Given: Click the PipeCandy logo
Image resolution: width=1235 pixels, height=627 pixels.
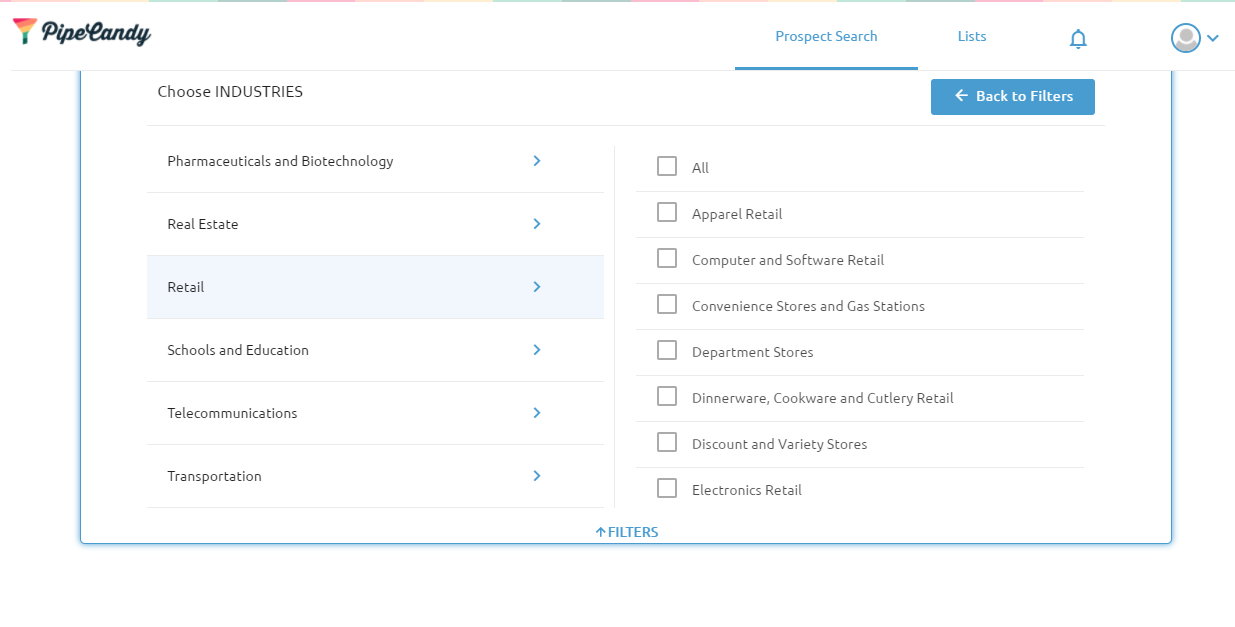Looking at the screenshot, I should 82,32.
